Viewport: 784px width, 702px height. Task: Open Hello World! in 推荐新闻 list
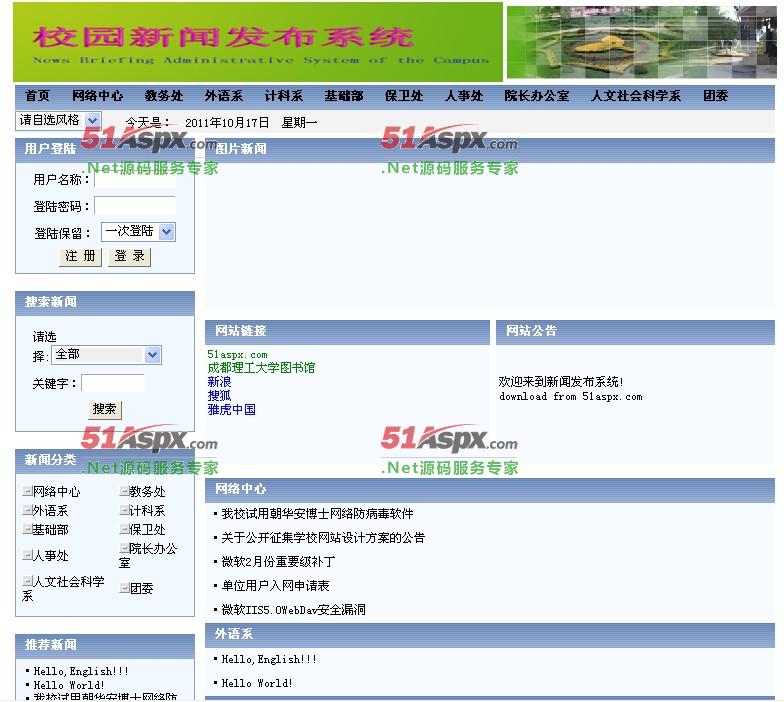69,685
